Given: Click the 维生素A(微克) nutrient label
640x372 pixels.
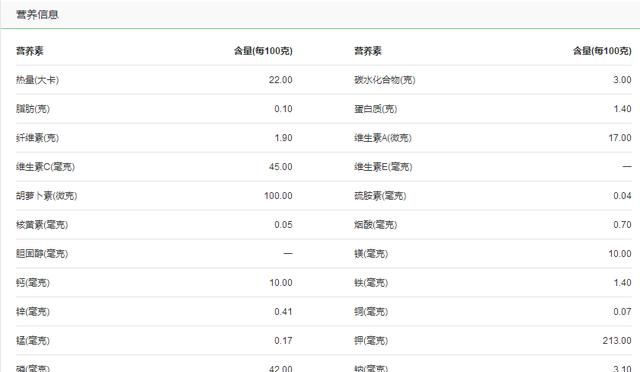Looking at the screenshot, I should 382,138.
